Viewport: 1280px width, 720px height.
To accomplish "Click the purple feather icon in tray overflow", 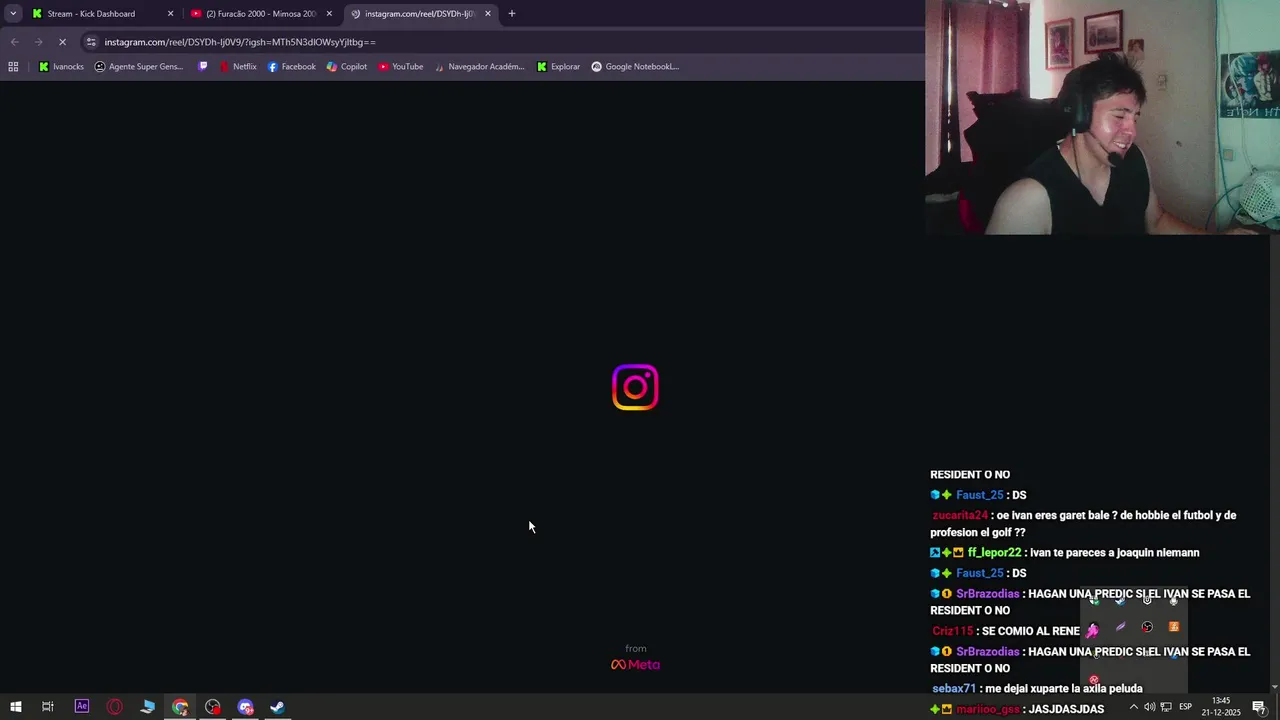I will point(1120,627).
